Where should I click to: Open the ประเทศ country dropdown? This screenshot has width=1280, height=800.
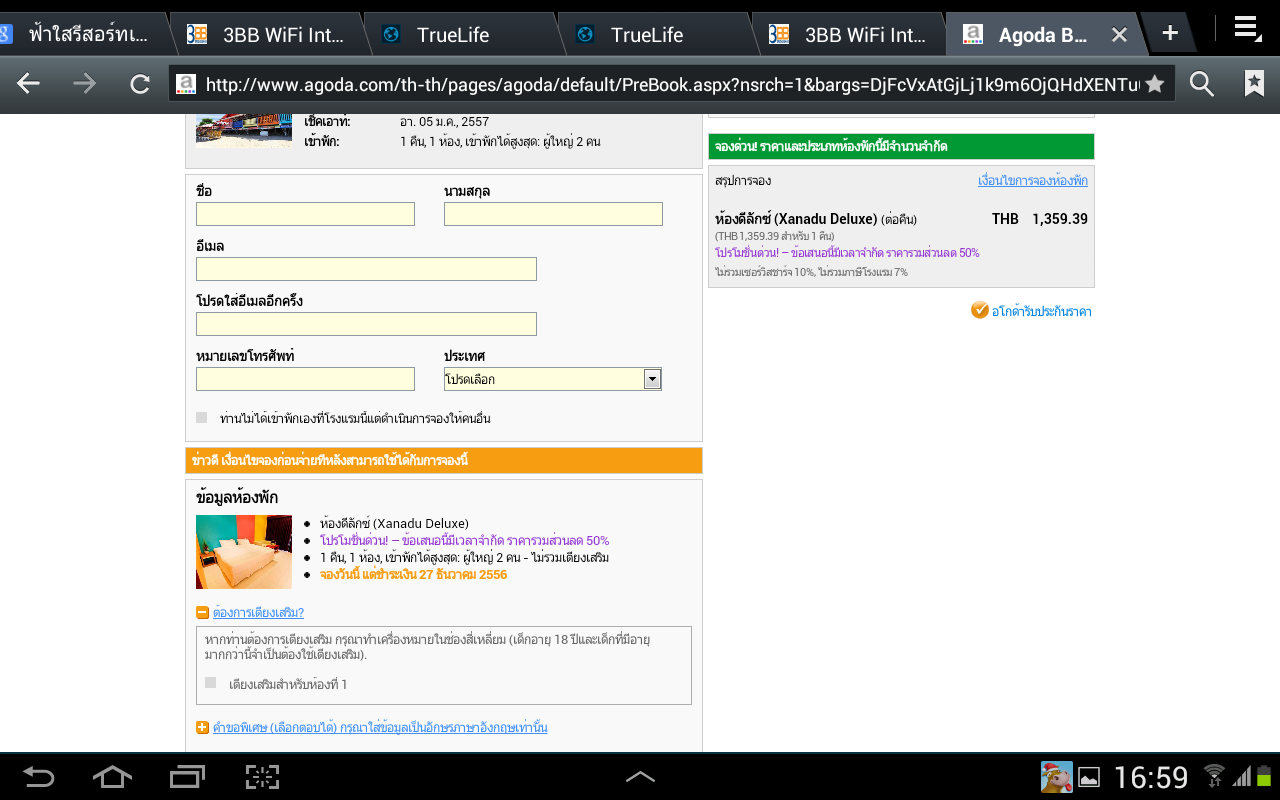click(x=553, y=379)
